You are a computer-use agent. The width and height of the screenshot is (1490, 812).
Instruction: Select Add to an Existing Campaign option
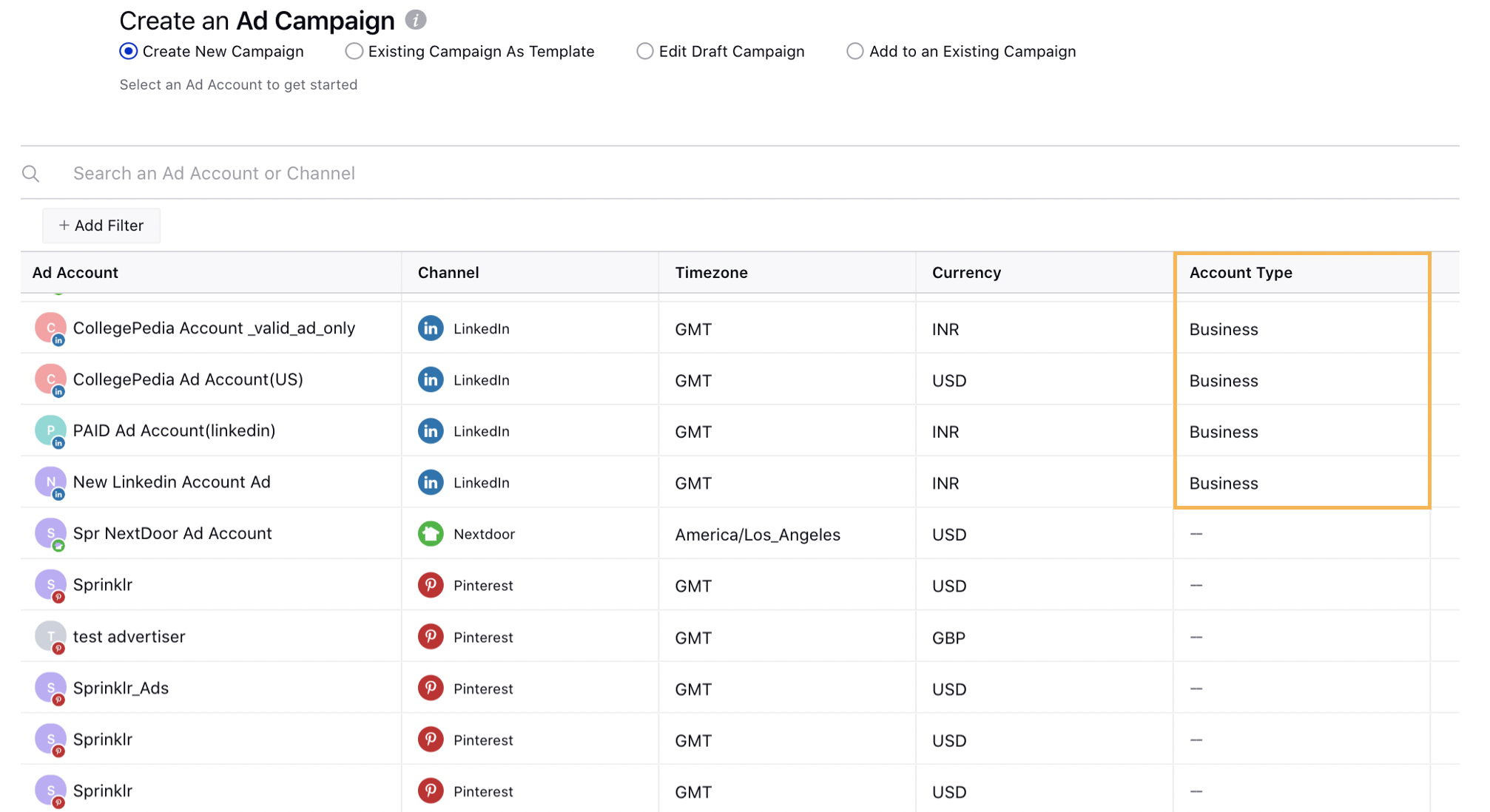855,51
